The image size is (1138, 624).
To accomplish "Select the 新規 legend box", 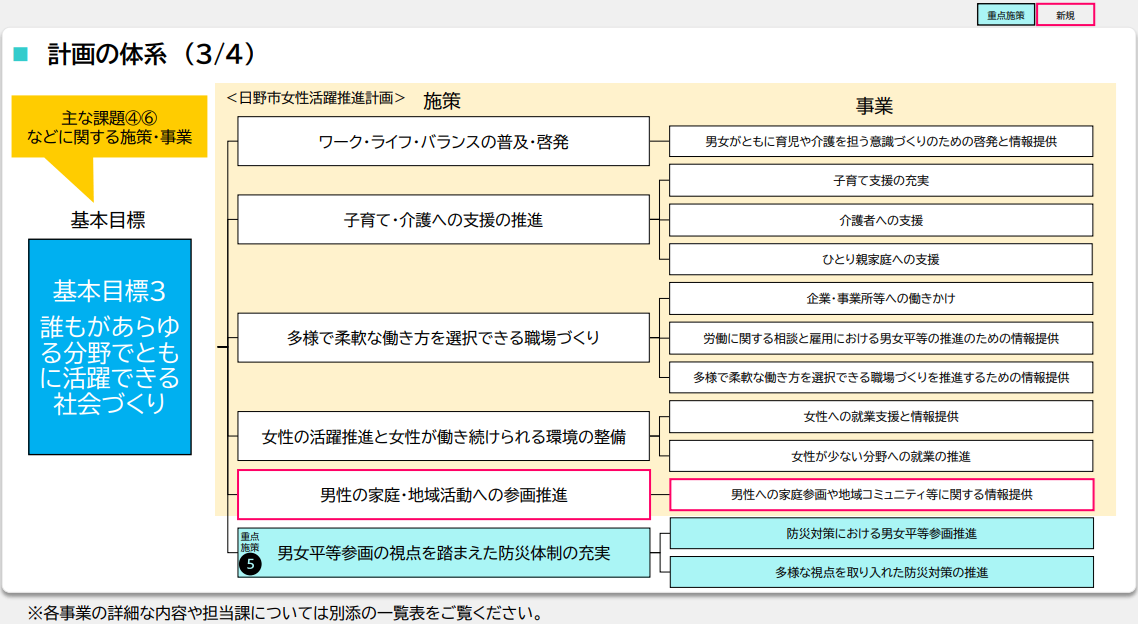I will click(x=1065, y=15).
